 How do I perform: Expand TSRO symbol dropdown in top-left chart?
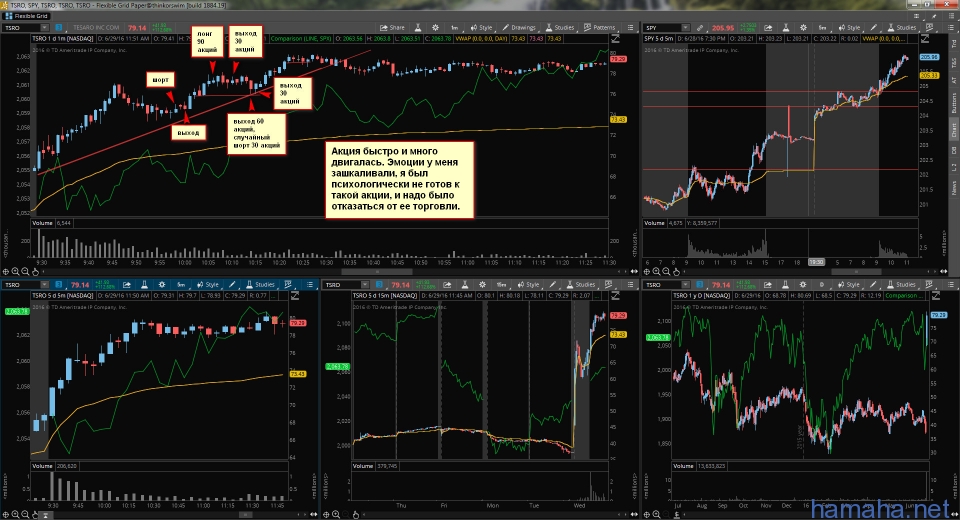[44, 28]
